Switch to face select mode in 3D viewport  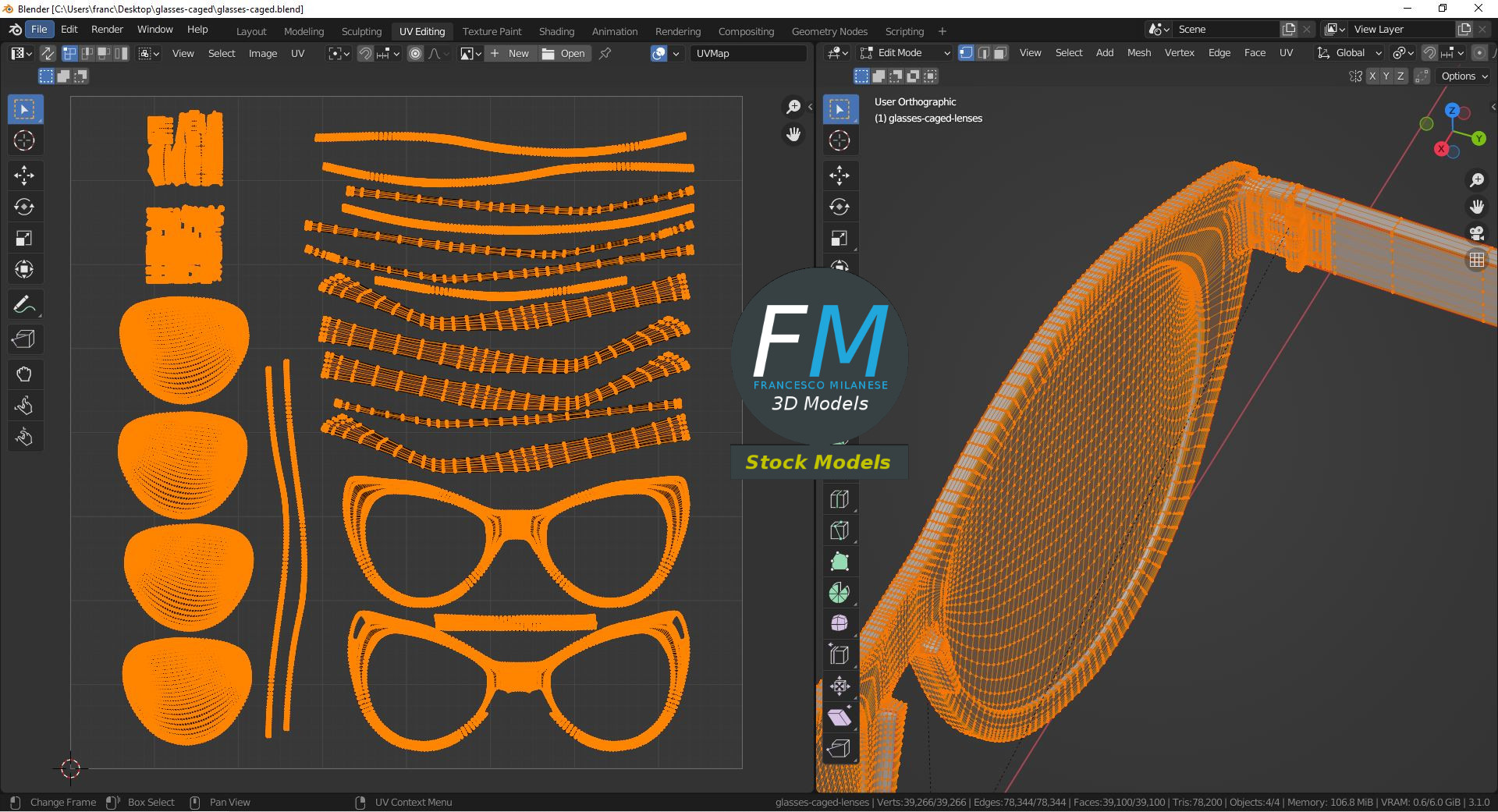click(1000, 53)
